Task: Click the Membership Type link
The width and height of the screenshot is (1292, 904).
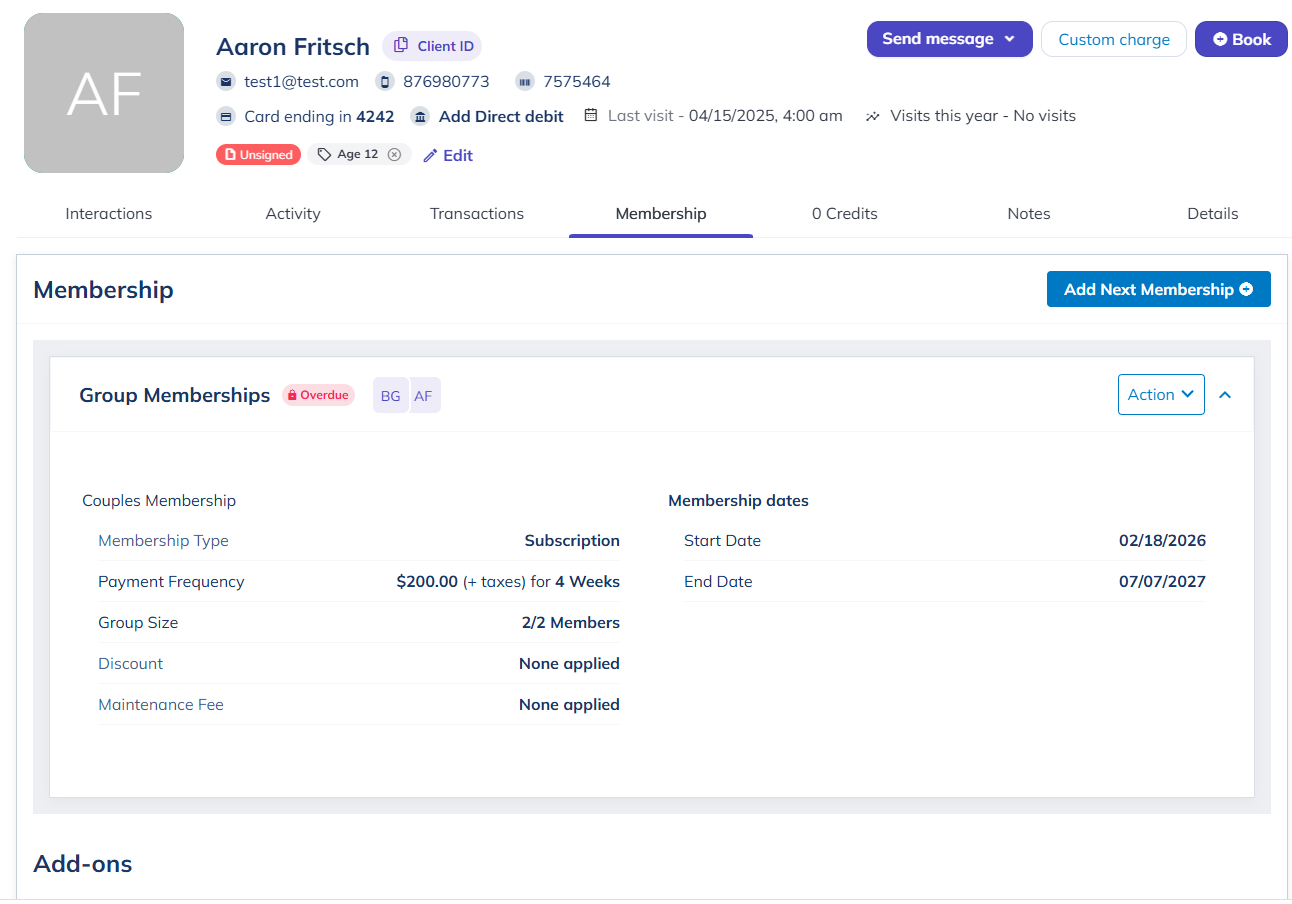Action: [x=163, y=541]
